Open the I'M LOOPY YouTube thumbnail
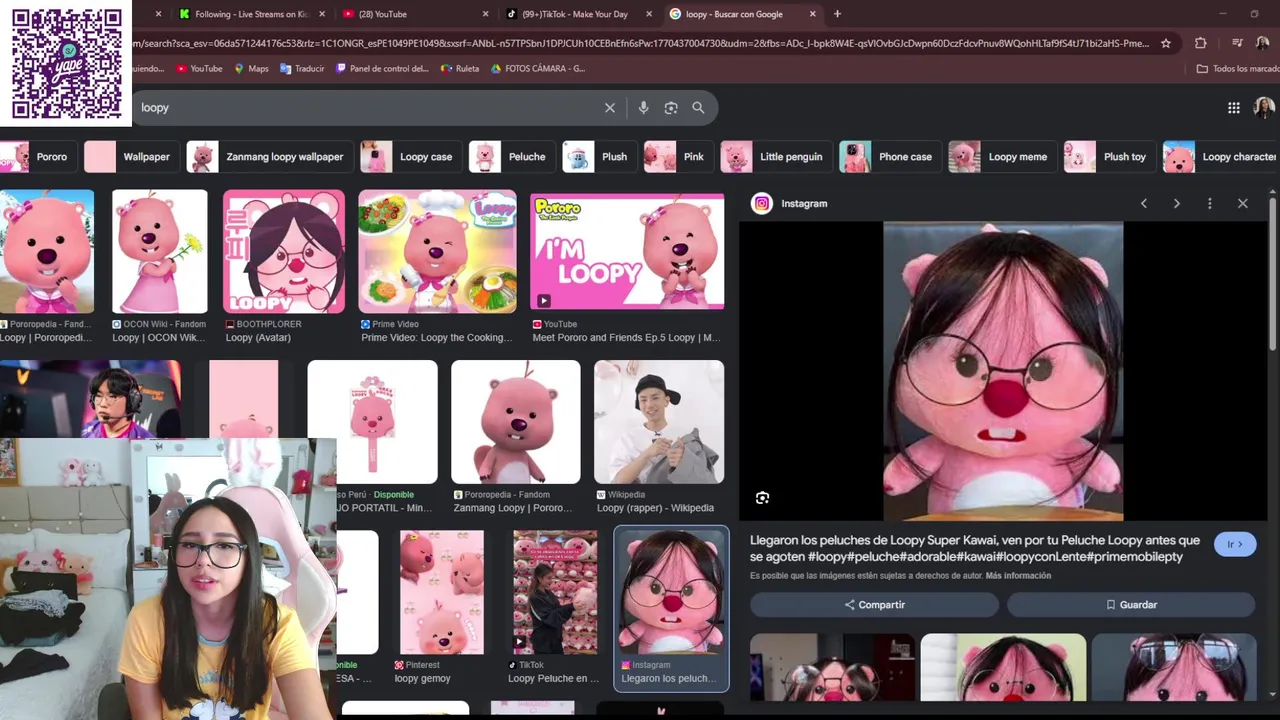The image size is (1280, 720). pyautogui.click(x=627, y=252)
